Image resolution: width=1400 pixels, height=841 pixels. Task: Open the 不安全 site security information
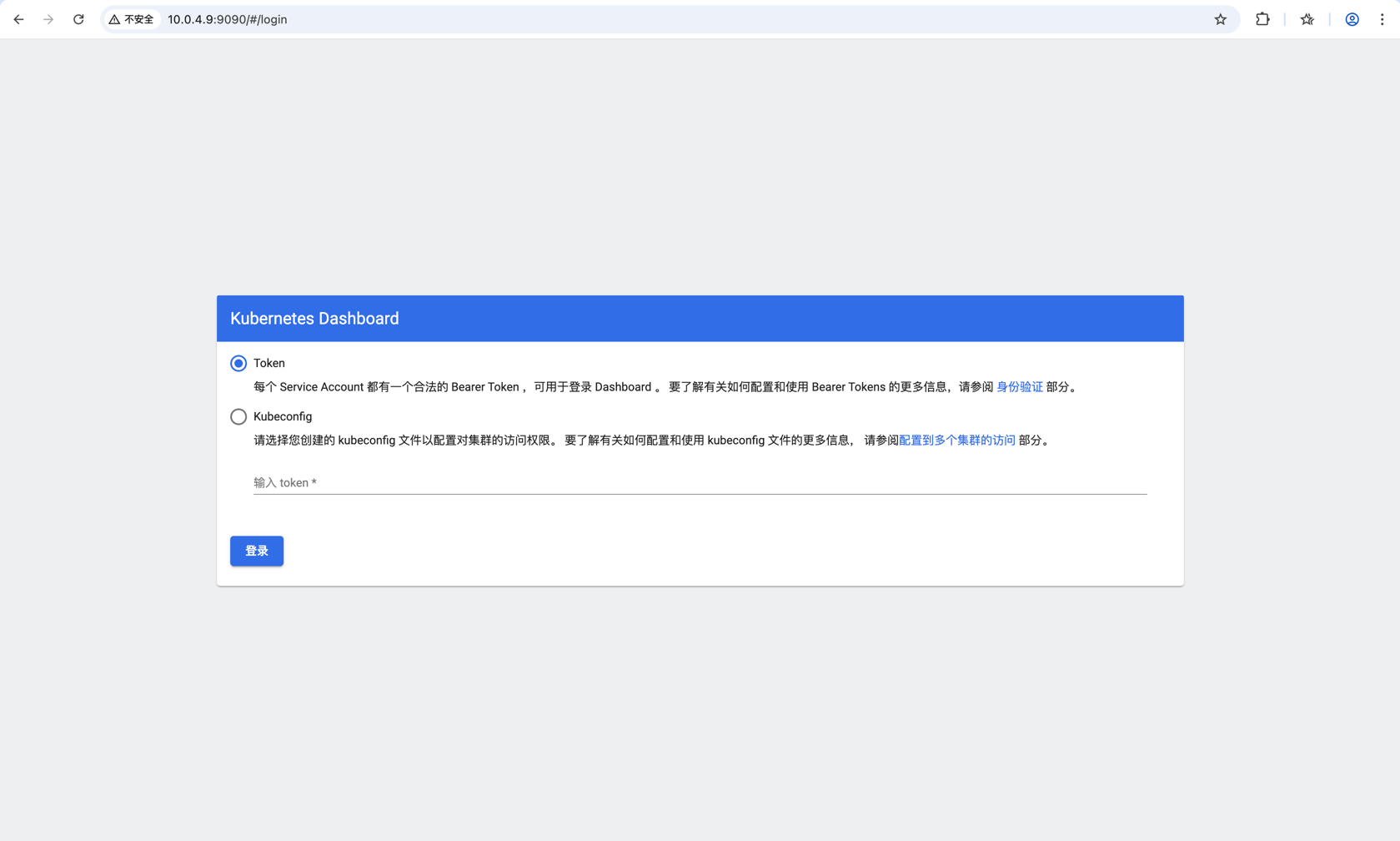(130, 18)
